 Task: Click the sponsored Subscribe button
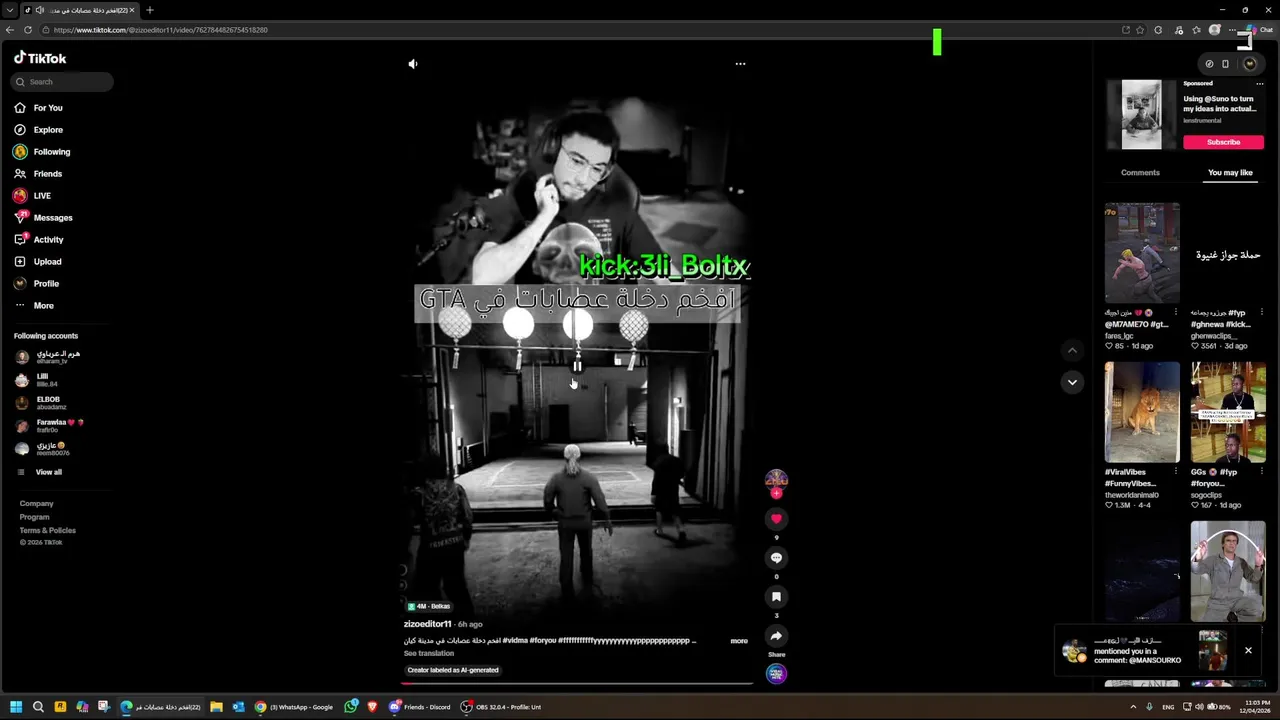pos(1223,142)
